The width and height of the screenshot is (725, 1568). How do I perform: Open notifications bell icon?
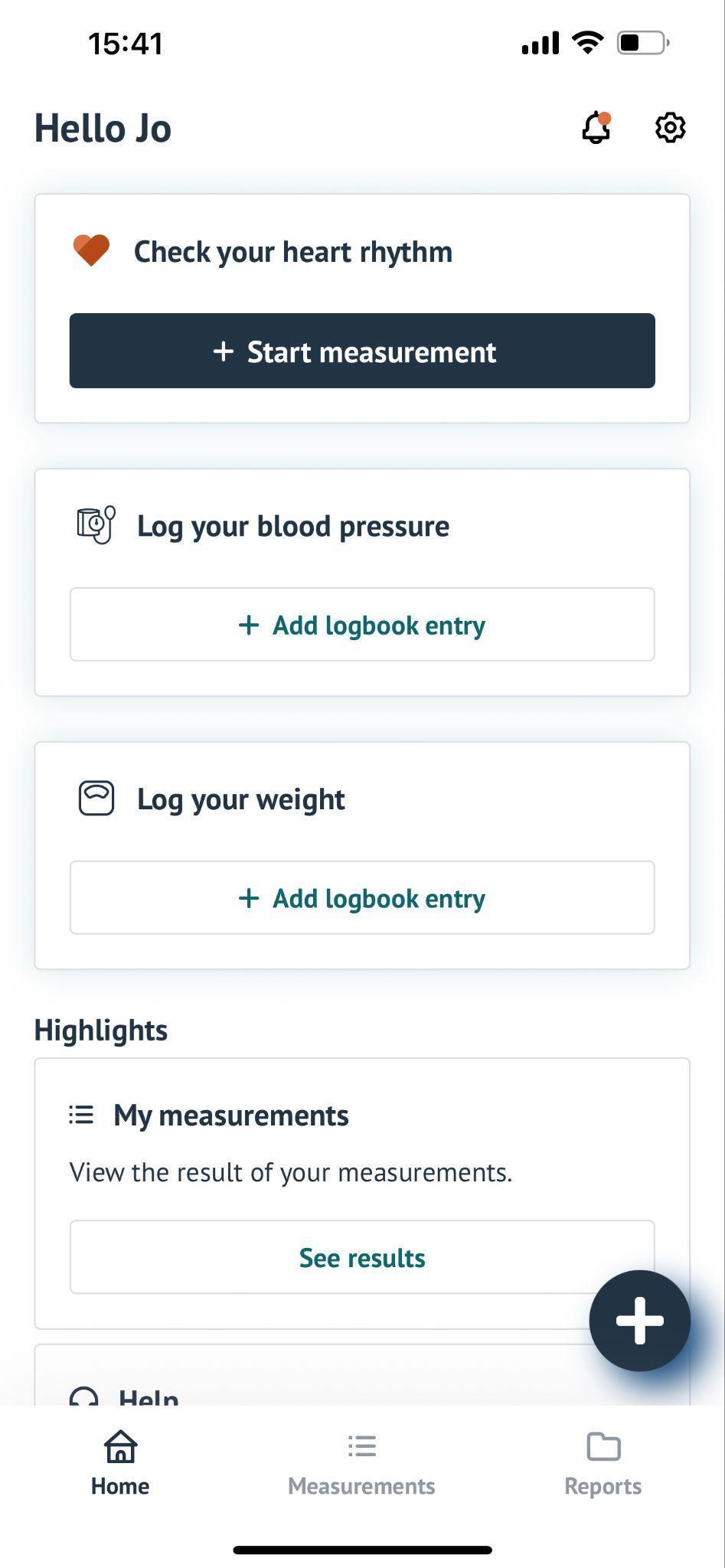click(596, 127)
